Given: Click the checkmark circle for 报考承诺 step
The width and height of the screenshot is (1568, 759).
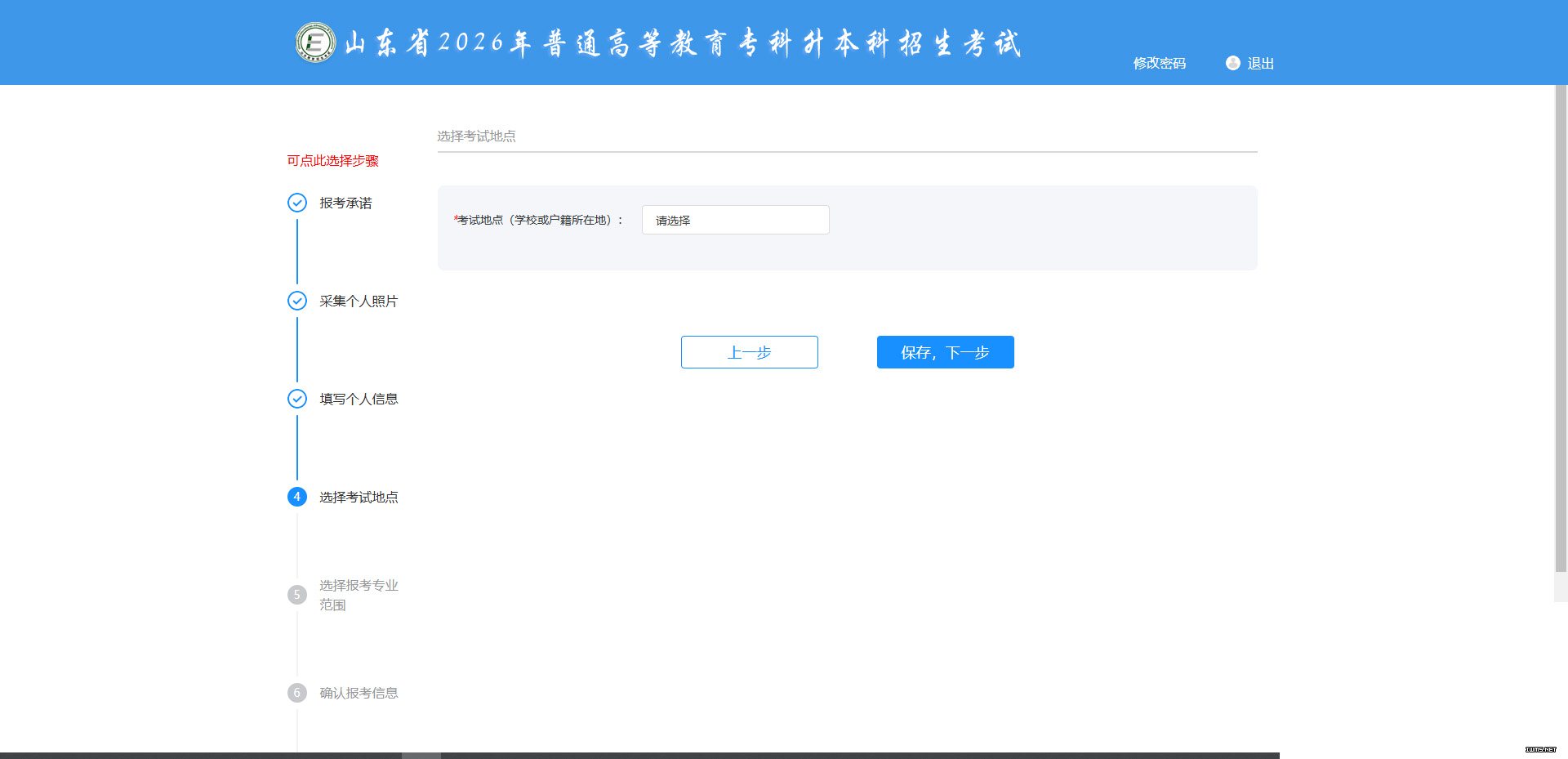Looking at the screenshot, I should click(297, 203).
